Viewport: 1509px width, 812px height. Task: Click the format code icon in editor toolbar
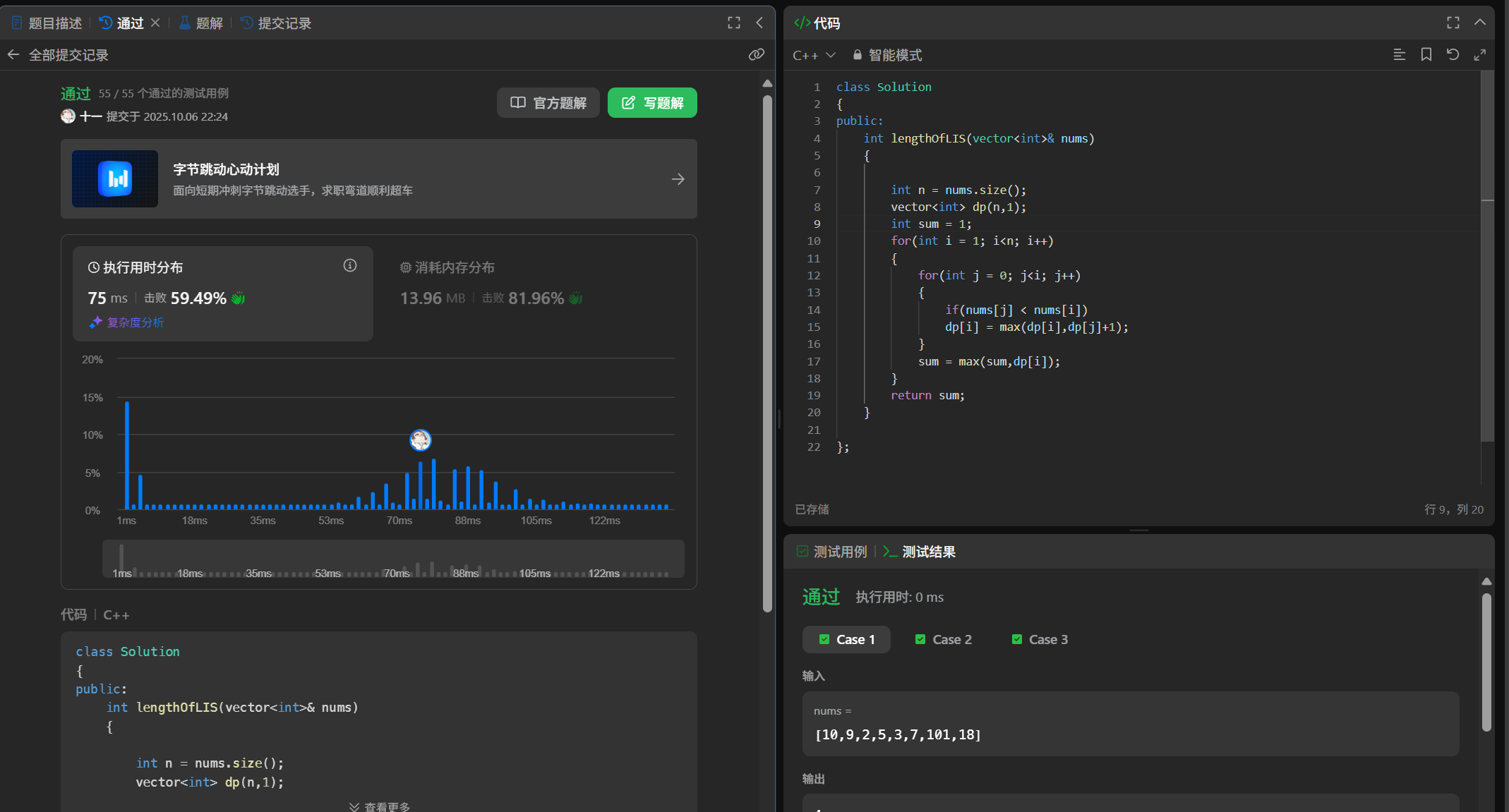pyautogui.click(x=1399, y=55)
